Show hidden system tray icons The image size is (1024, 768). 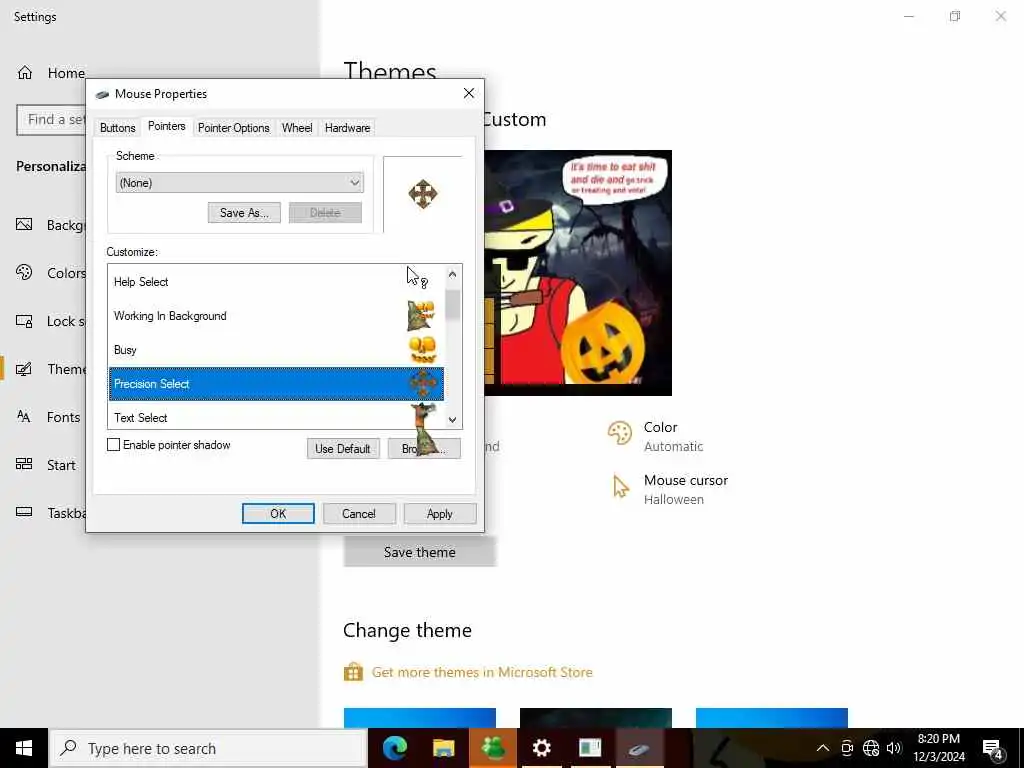click(x=823, y=748)
